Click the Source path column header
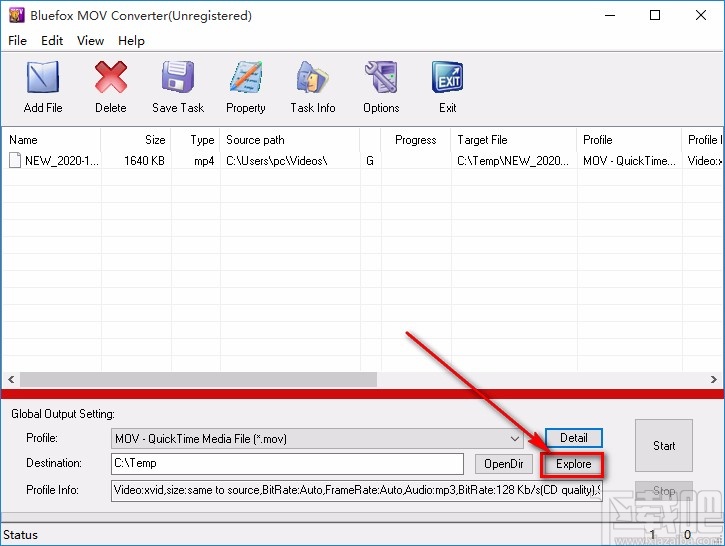The height and width of the screenshot is (546, 725). 289,140
